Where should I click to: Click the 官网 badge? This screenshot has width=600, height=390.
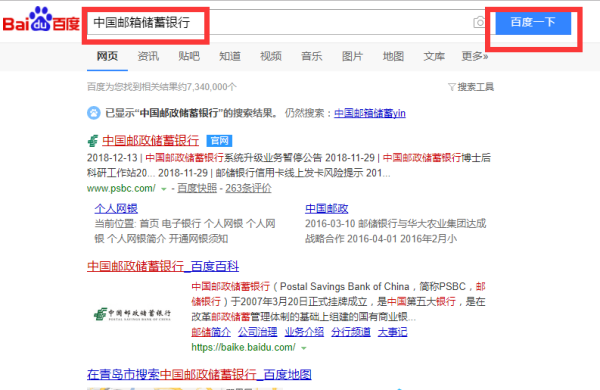(219, 141)
